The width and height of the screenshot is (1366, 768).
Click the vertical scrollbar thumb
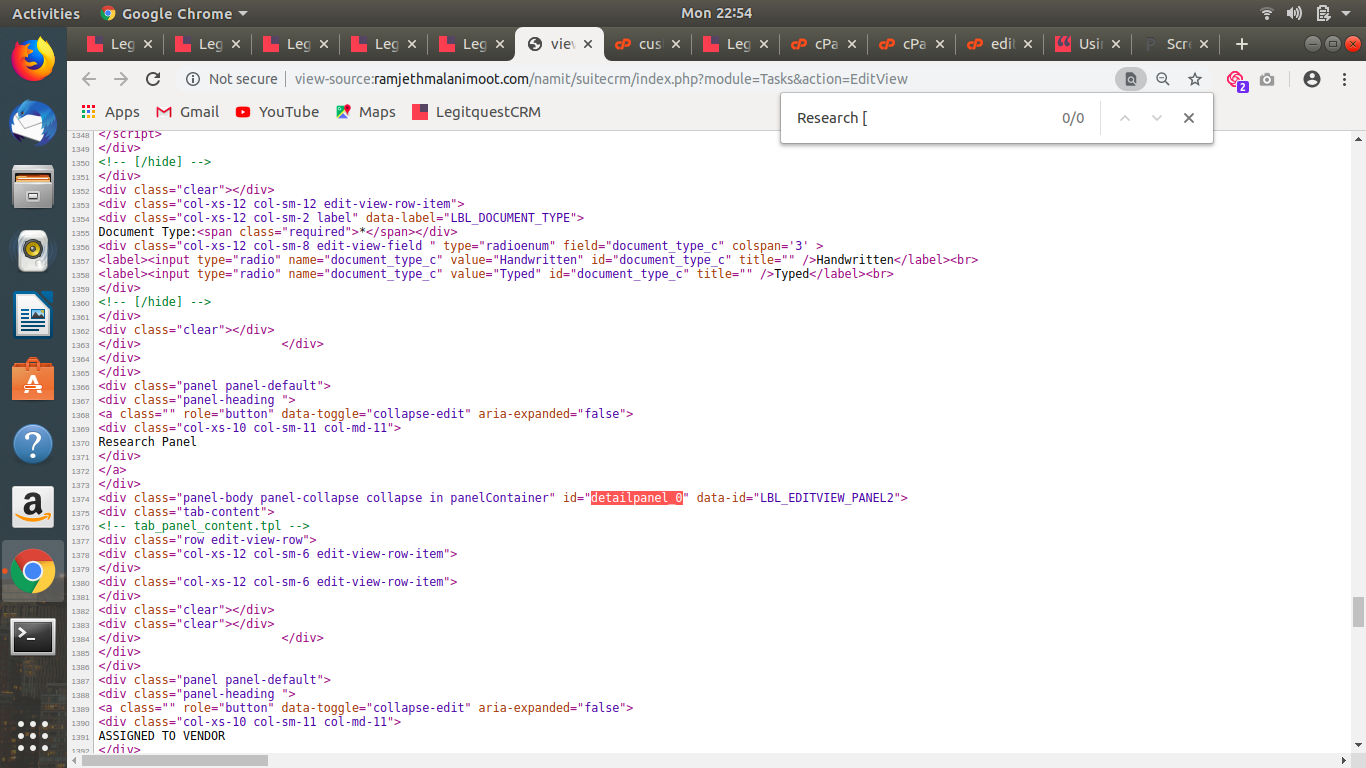point(1357,612)
